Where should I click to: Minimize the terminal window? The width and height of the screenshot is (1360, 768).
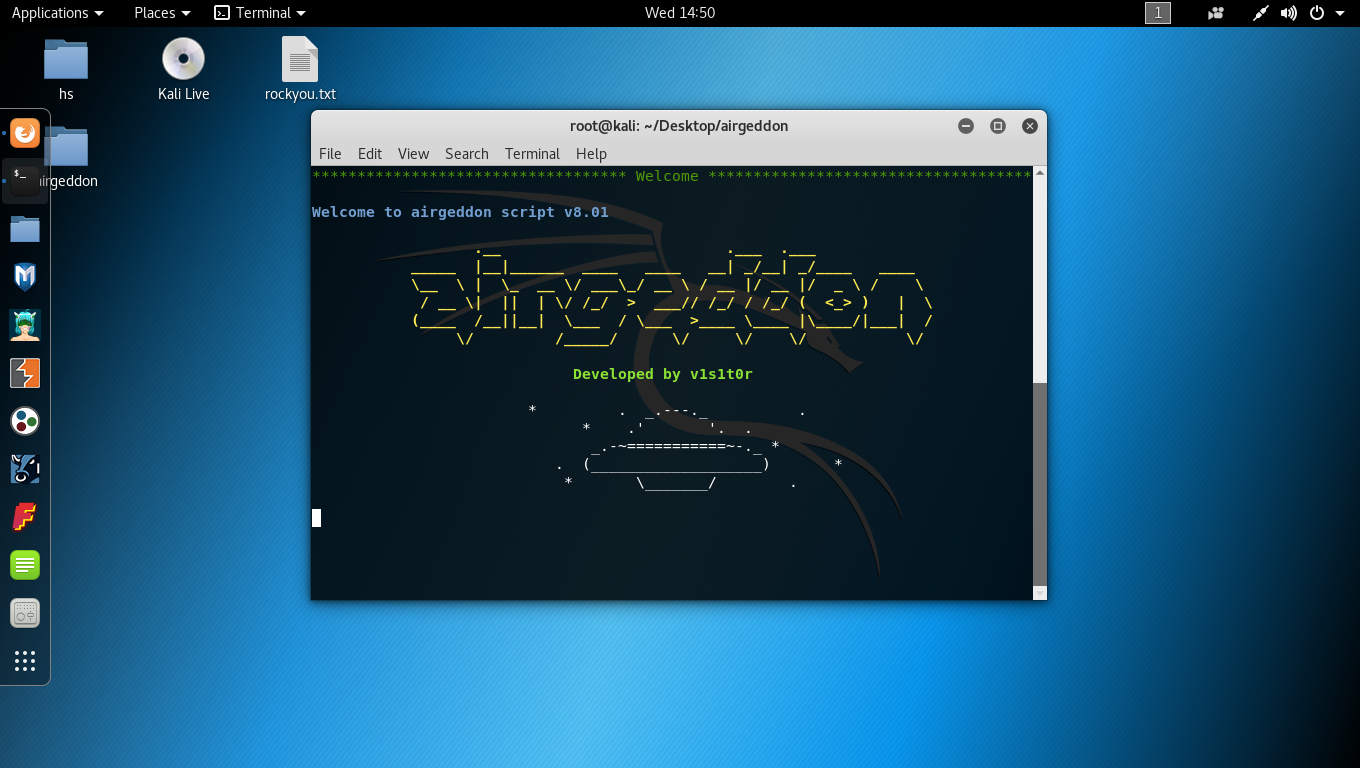pyautogui.click(x=966, y=126)
